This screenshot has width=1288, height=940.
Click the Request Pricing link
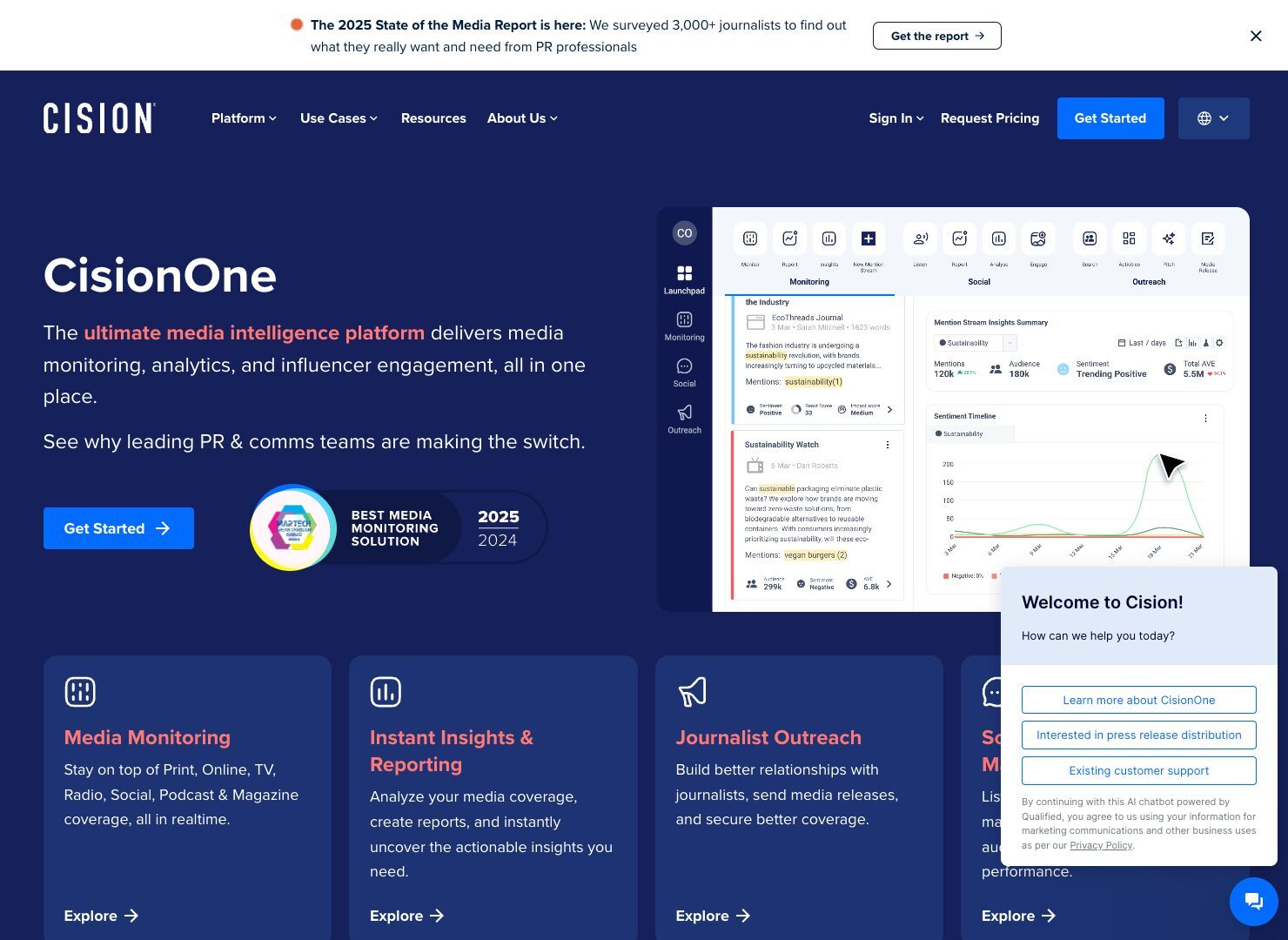point(989,118)
